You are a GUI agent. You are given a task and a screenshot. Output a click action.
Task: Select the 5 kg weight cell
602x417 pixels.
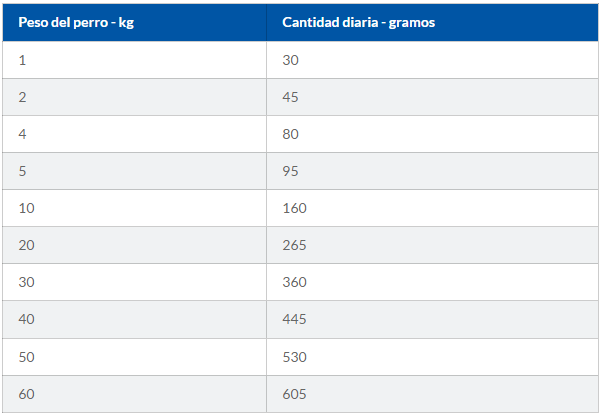pyautogui.click(x=134, y=171)
